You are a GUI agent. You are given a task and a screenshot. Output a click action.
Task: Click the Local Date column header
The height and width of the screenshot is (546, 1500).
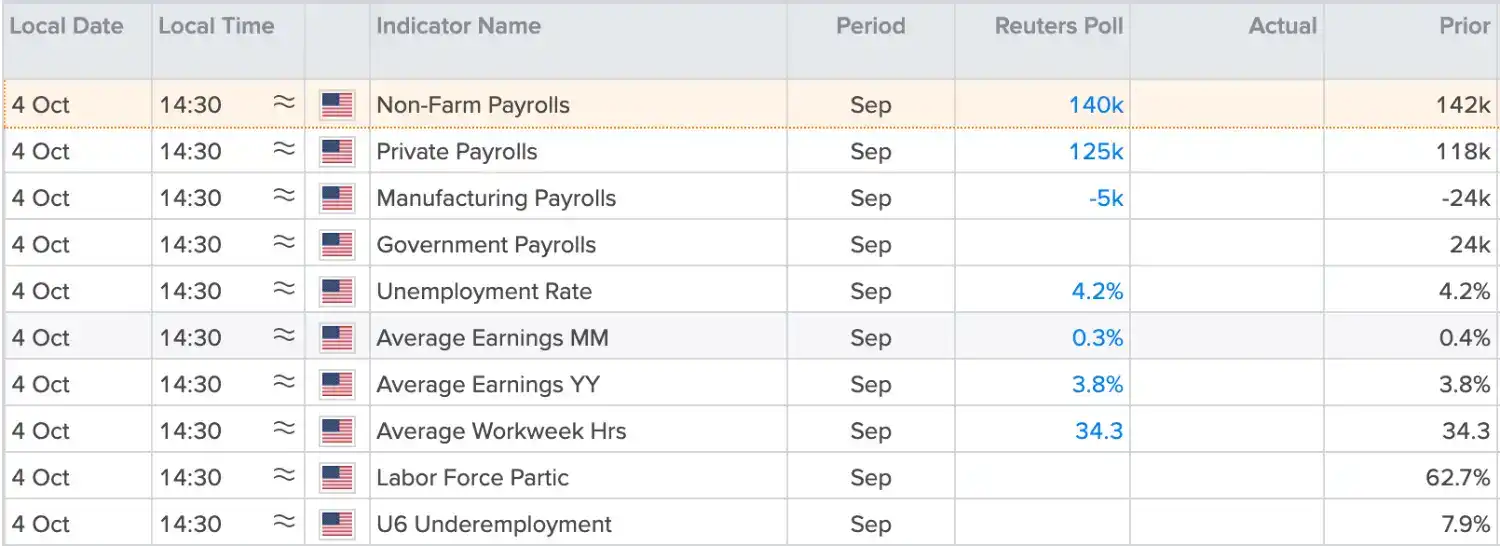click(x=67, y=26)
